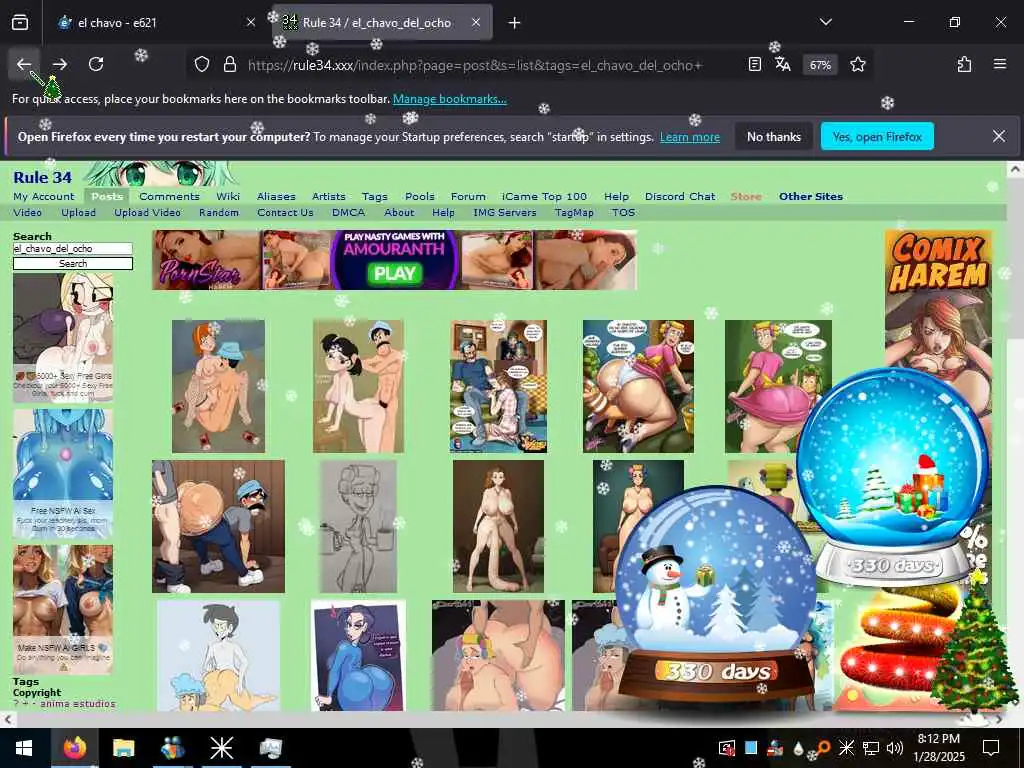Screen dimensions: 1024x768
Task: Close the Rule 34 tab
Action: pos(476,23)
